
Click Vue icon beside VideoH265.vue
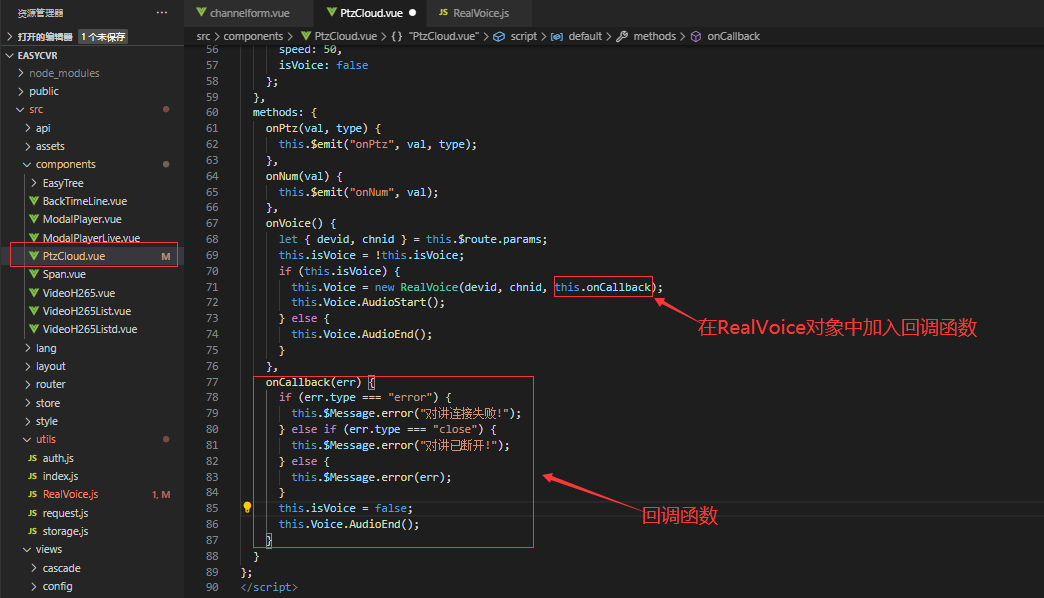pos(33,292)
